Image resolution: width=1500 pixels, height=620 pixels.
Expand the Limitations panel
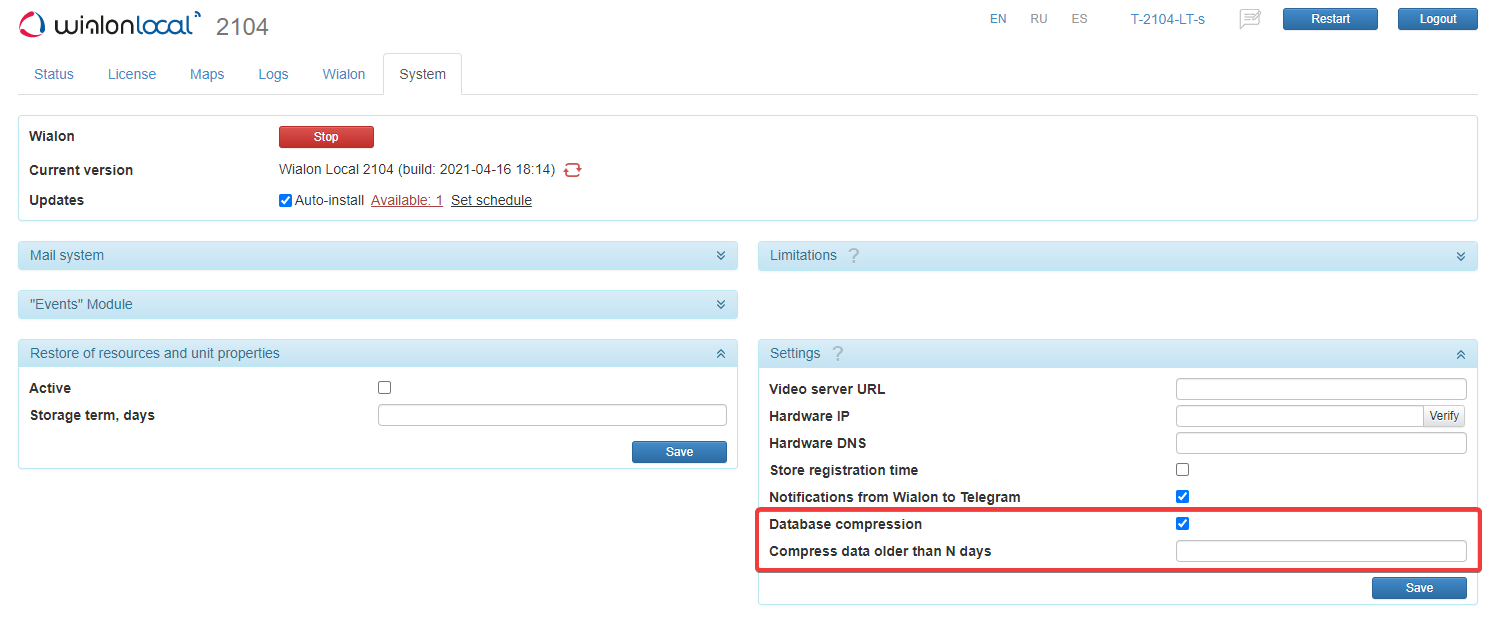click(1460, 256)
